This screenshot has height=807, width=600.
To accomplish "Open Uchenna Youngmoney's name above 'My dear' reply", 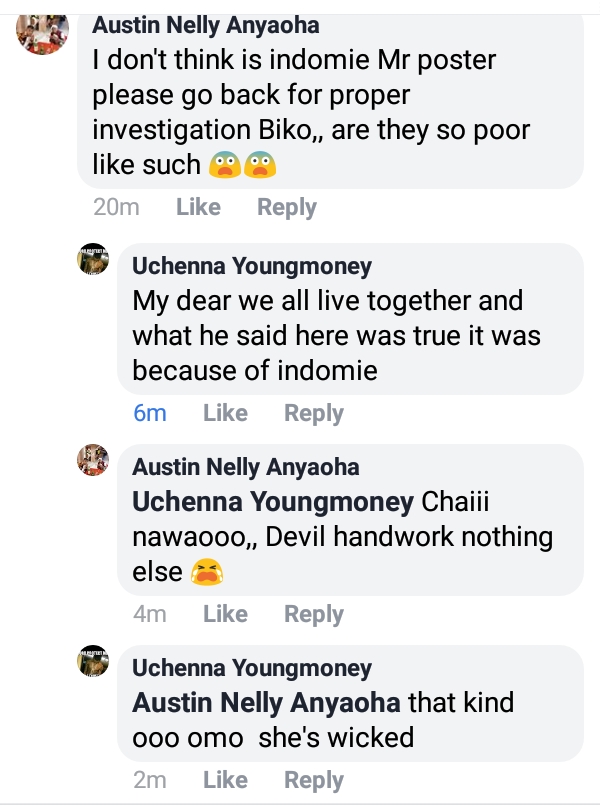I will click(x=252, y=266).
